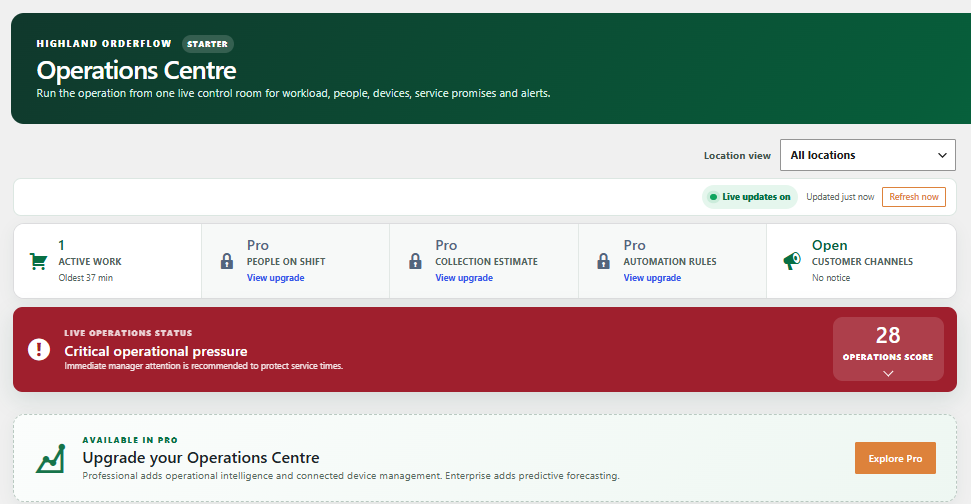This screenshot has height=504, width=971.
Task: Click the Explore Pro button
Action: tap(895, 458)
